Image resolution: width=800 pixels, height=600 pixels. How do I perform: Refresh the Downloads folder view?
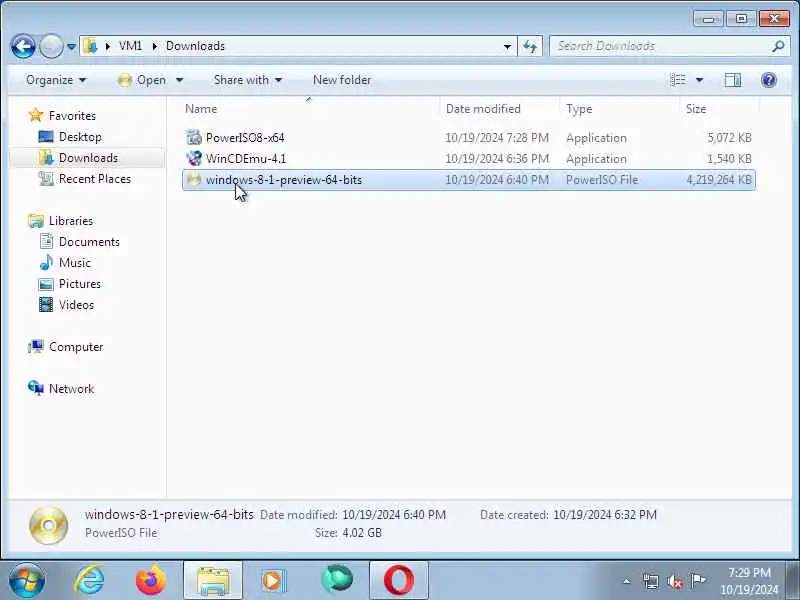pyautogui.click(x=530, y=46)
